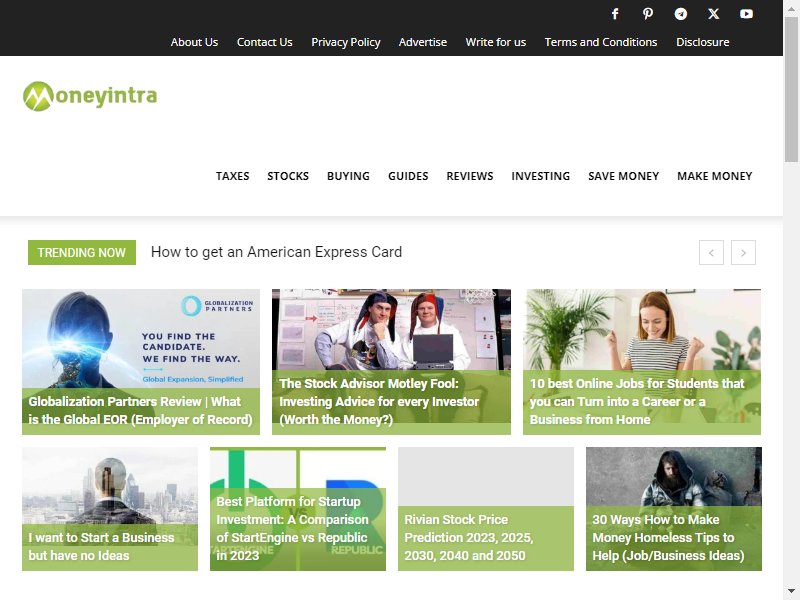The image size is (800, 600).
Task: Select the MAKE MONEY menu item
Action: point(715,176)
